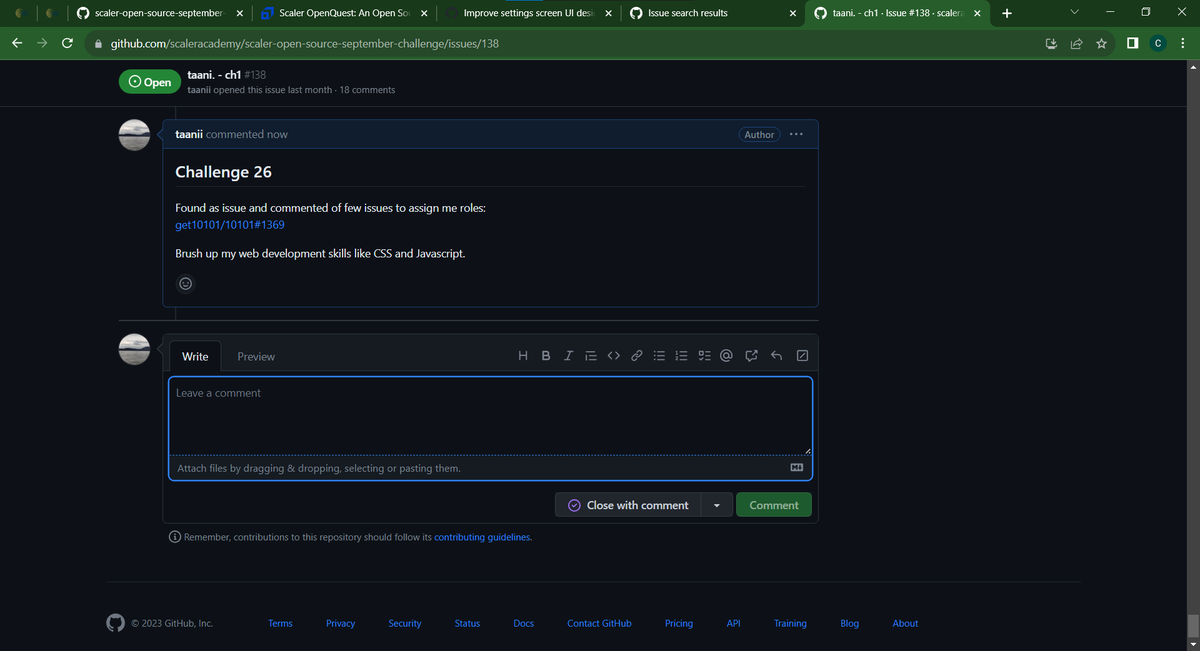This screenshot has width=1200, height=651.
Task: Toggle the browser side panel
Action: [x=1132, y=44]
